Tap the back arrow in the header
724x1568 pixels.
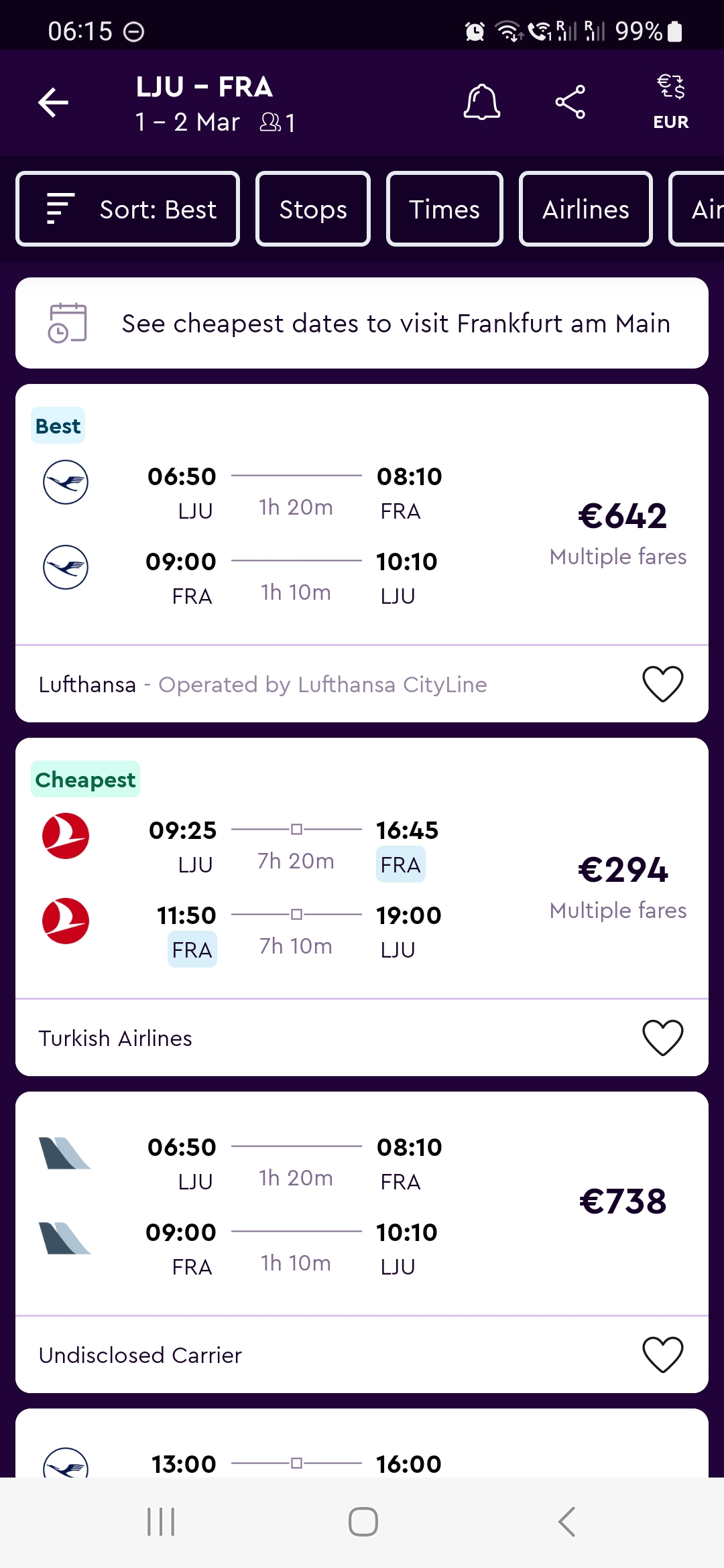[53, 103]
